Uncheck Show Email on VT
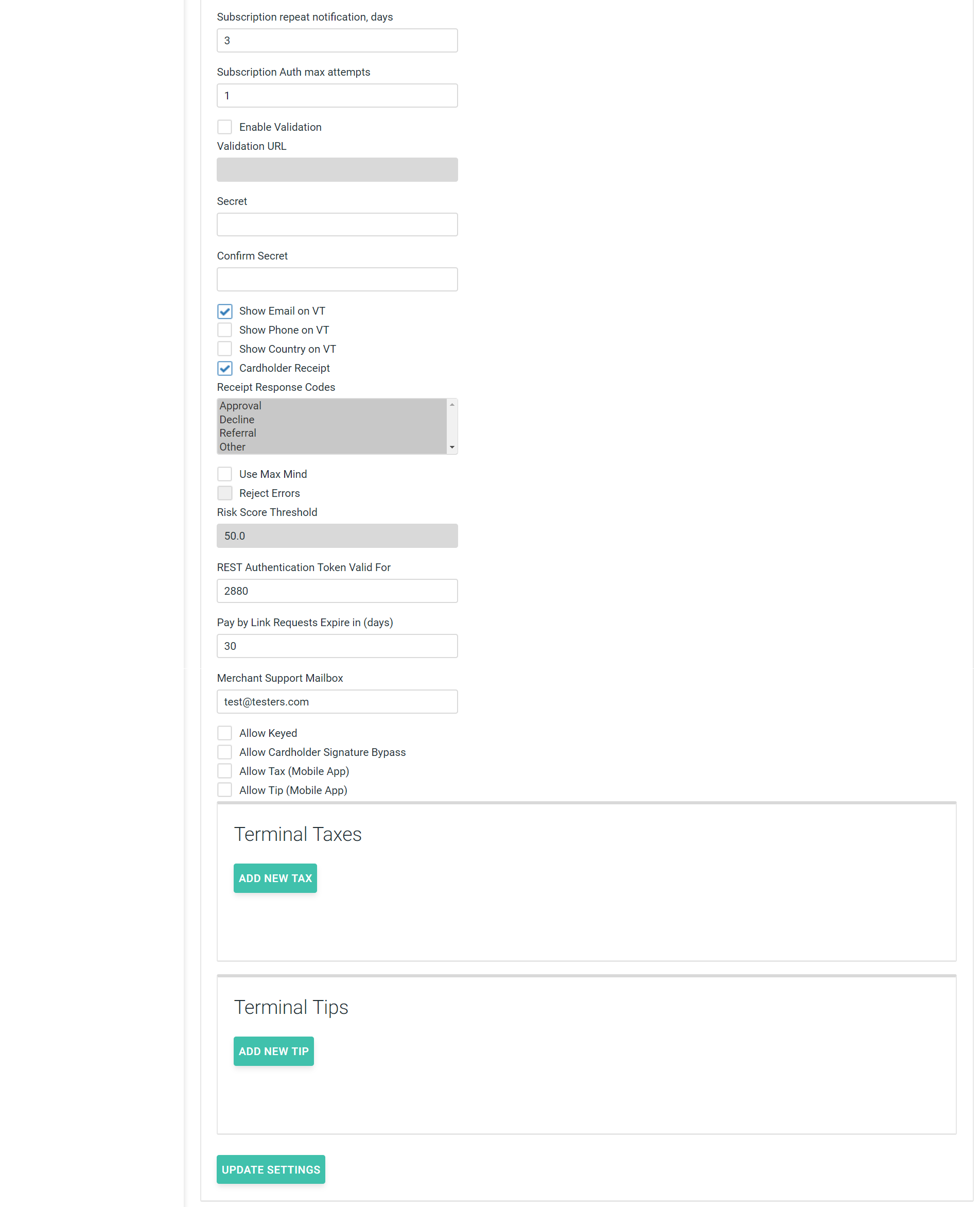Image resolution: width=980 pixels, height=1207 pixels. 225,311
